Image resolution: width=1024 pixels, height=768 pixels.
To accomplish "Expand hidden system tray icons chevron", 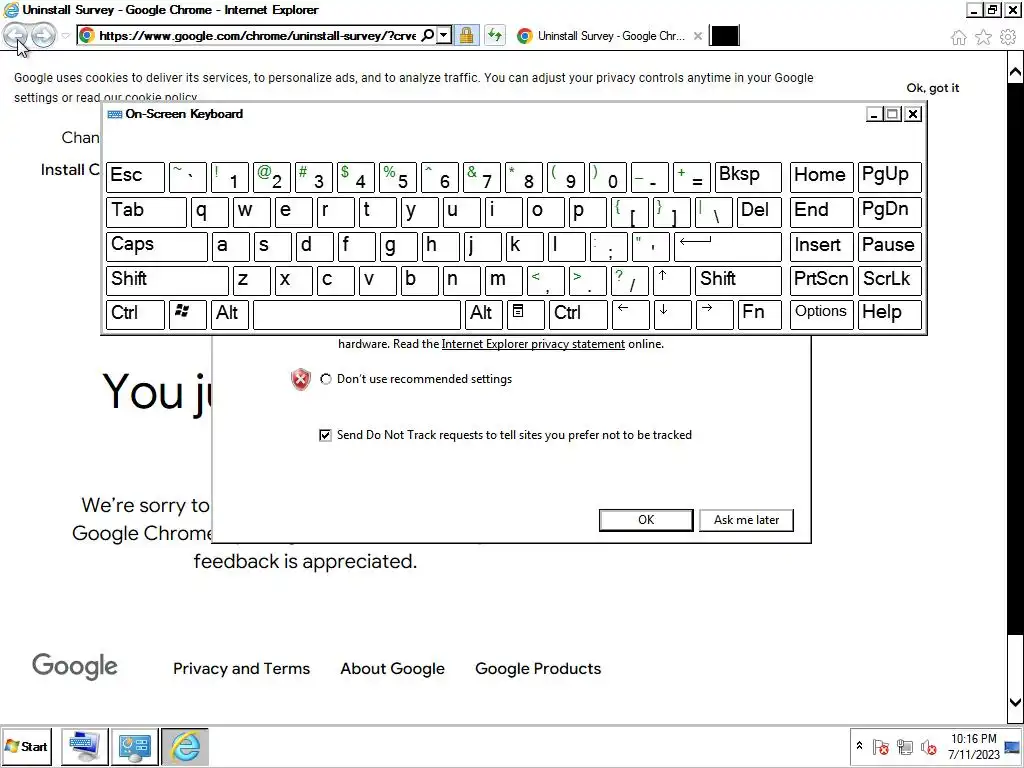I will 859,746.
